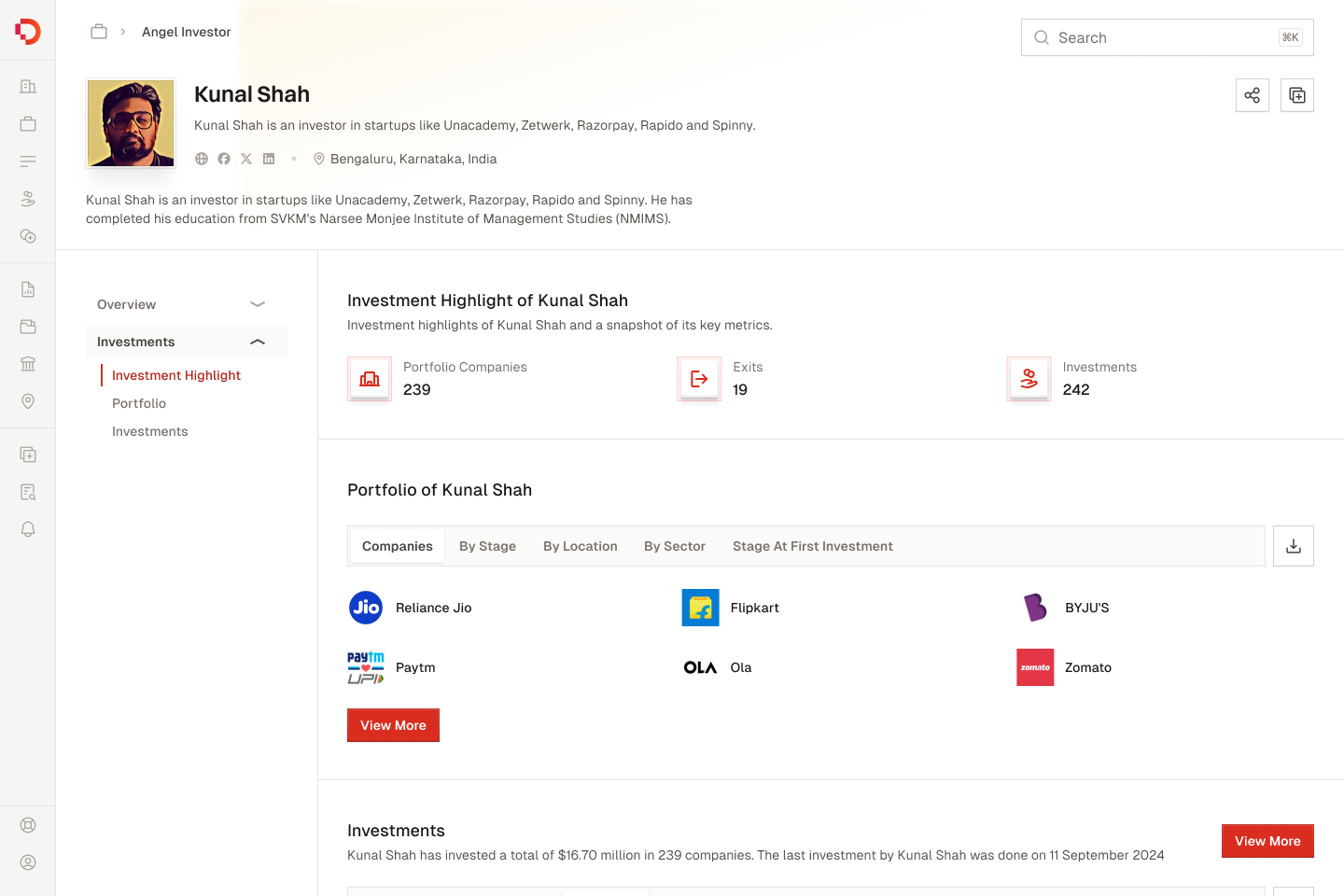1344x896 pixels.
Task: Collapse the Investments section
Action: pos(187,342)
